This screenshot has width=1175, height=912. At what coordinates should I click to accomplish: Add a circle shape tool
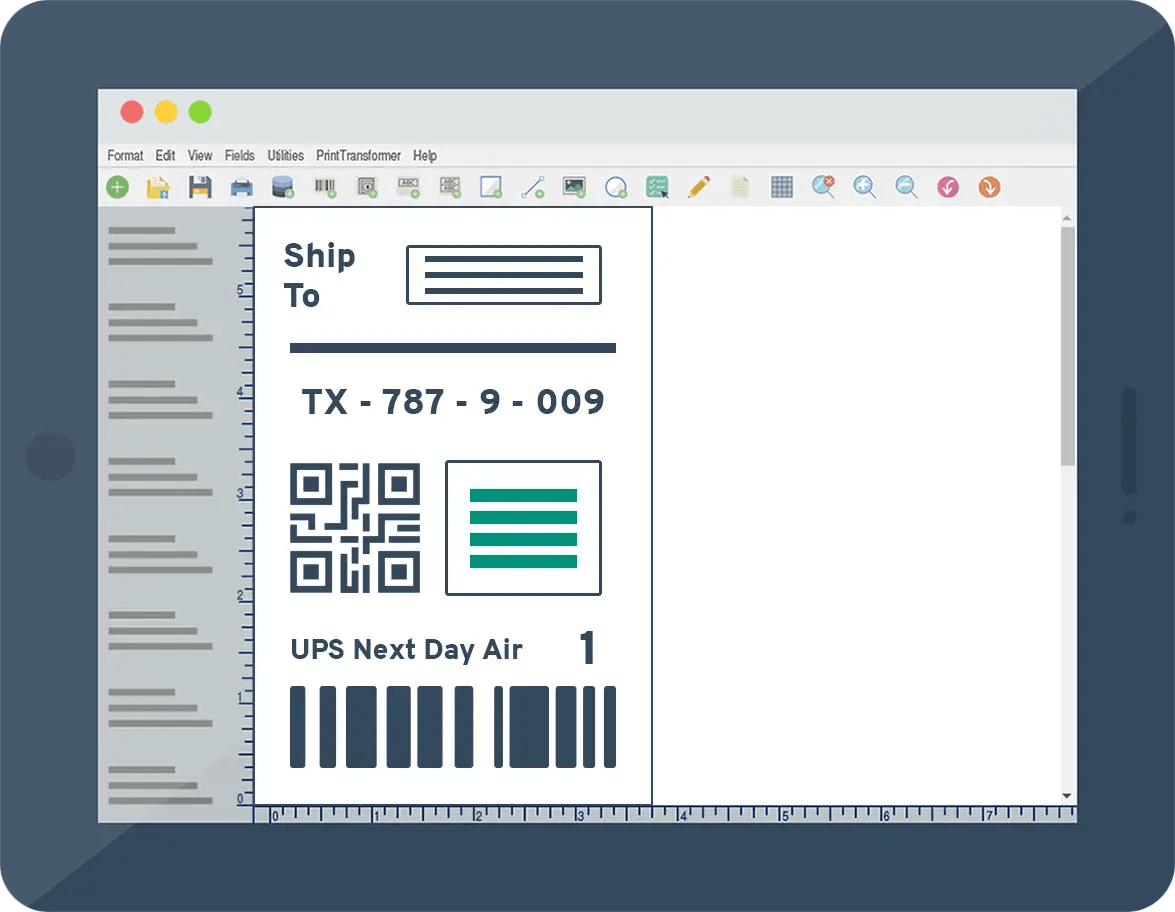click(616, 187)
